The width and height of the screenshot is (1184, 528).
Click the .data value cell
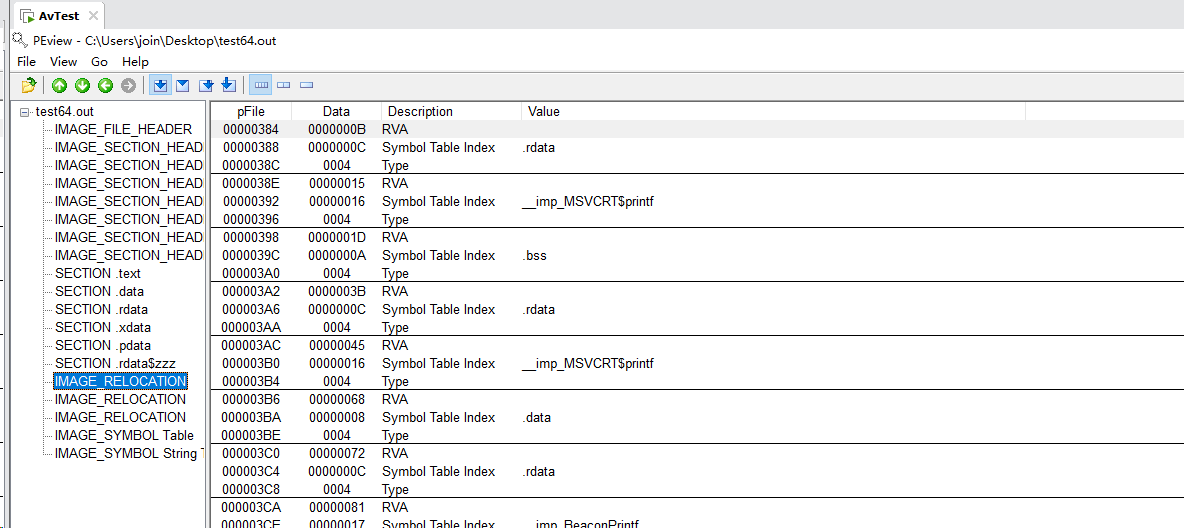(x=537, y=418)
